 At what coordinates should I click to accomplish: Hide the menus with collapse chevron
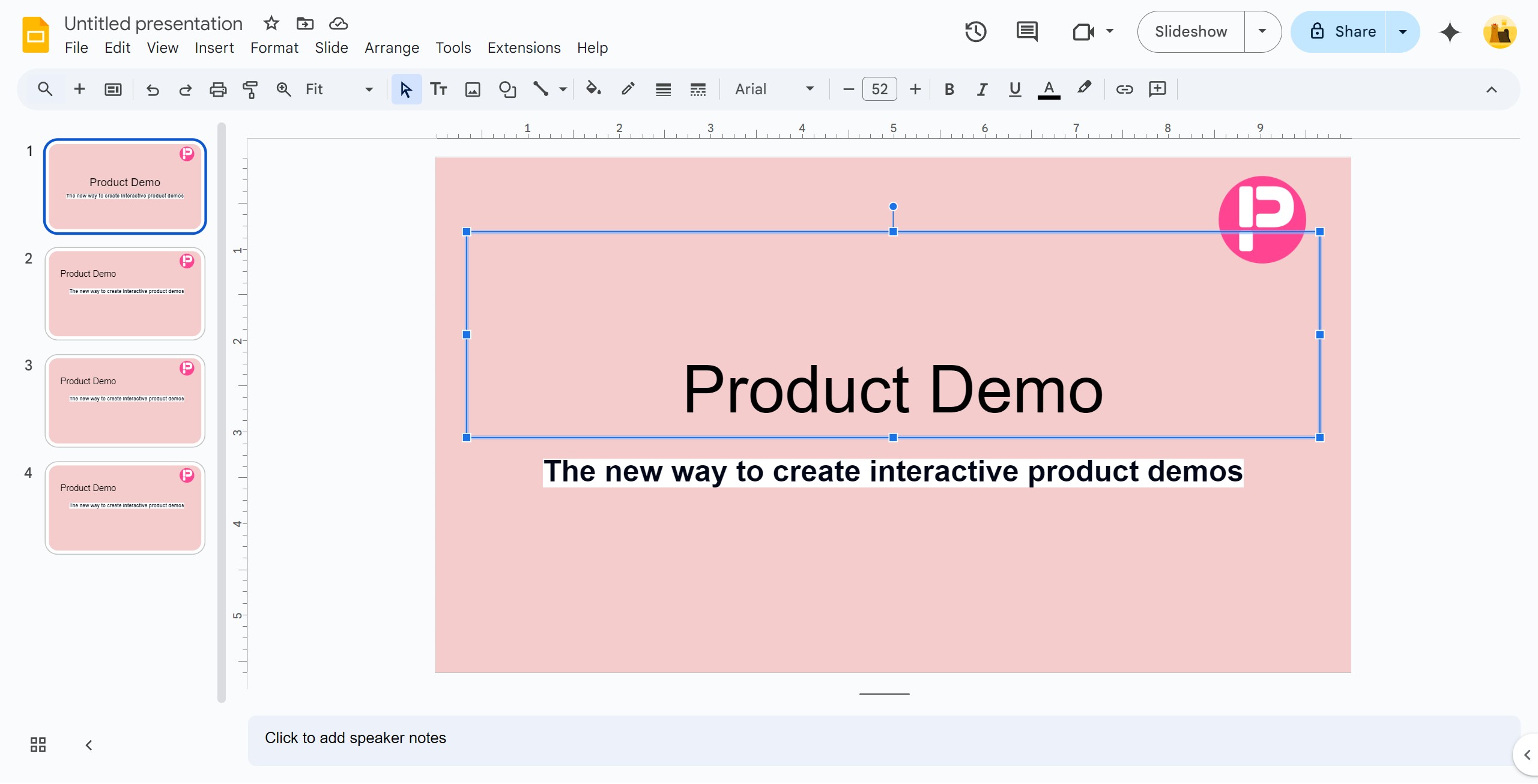pyautogui.click(x=1491, y=89)
